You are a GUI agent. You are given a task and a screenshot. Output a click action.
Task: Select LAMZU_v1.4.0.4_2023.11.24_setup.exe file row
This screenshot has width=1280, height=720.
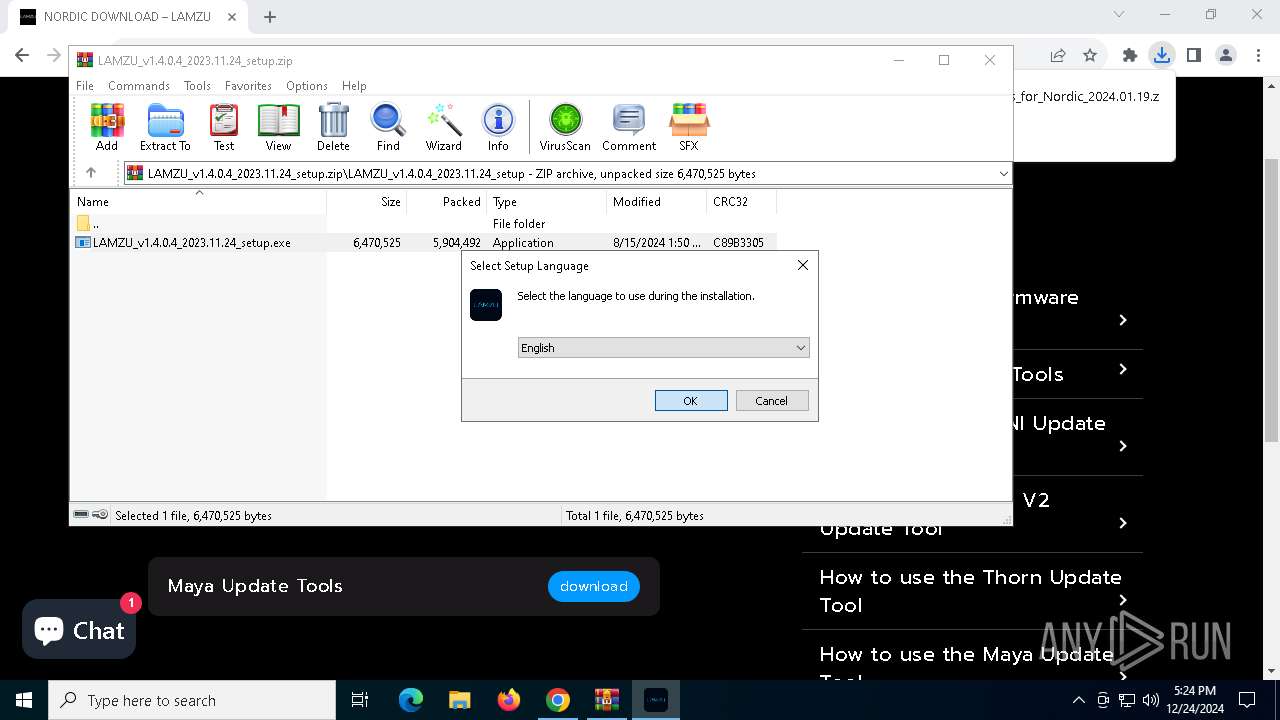[x=424, y=242]
